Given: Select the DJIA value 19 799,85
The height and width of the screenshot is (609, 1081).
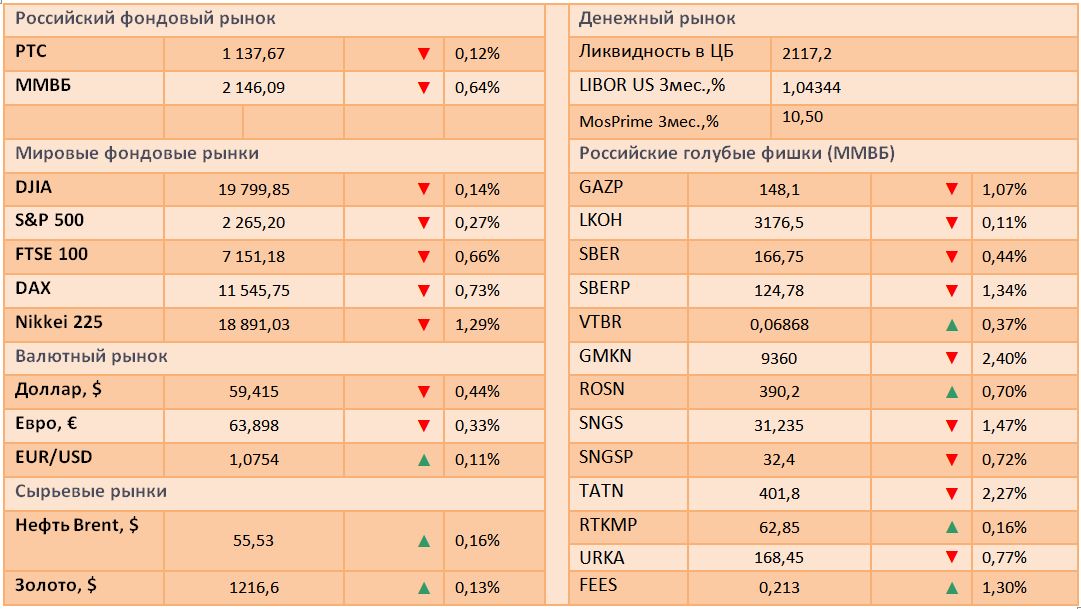Looking at the screenshot, I should point(254,189).
